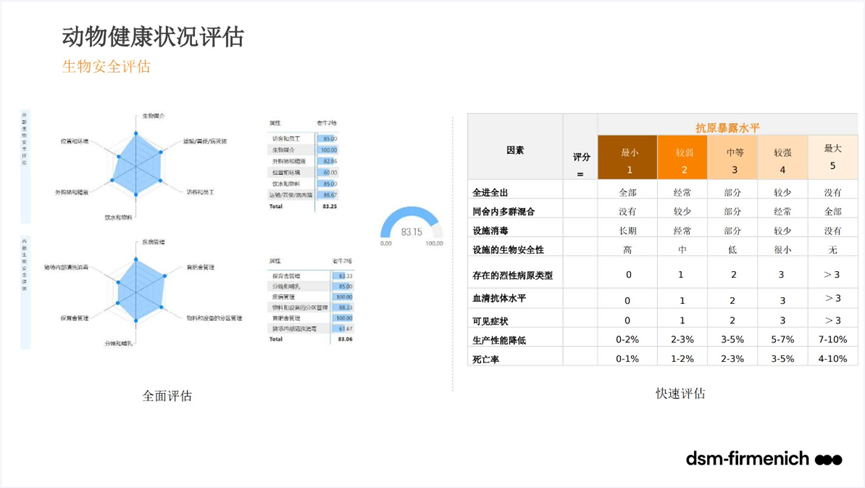Click 2 in the 可见症状 row
The width and height of the screenshot is (865, 488).
point(733,320)
